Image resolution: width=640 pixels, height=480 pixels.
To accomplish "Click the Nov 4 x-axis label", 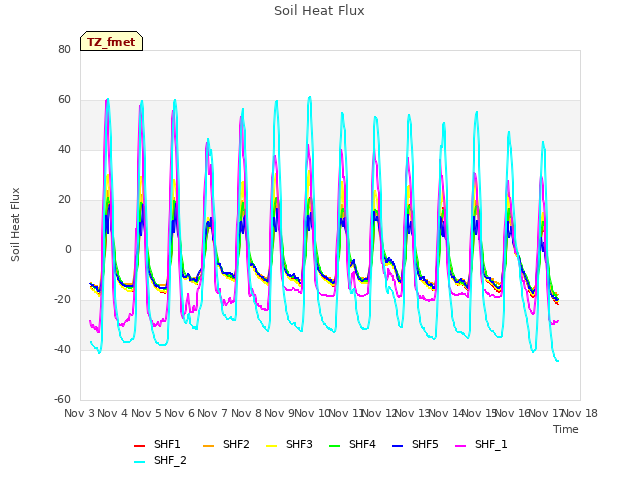I will click(113, 413).
